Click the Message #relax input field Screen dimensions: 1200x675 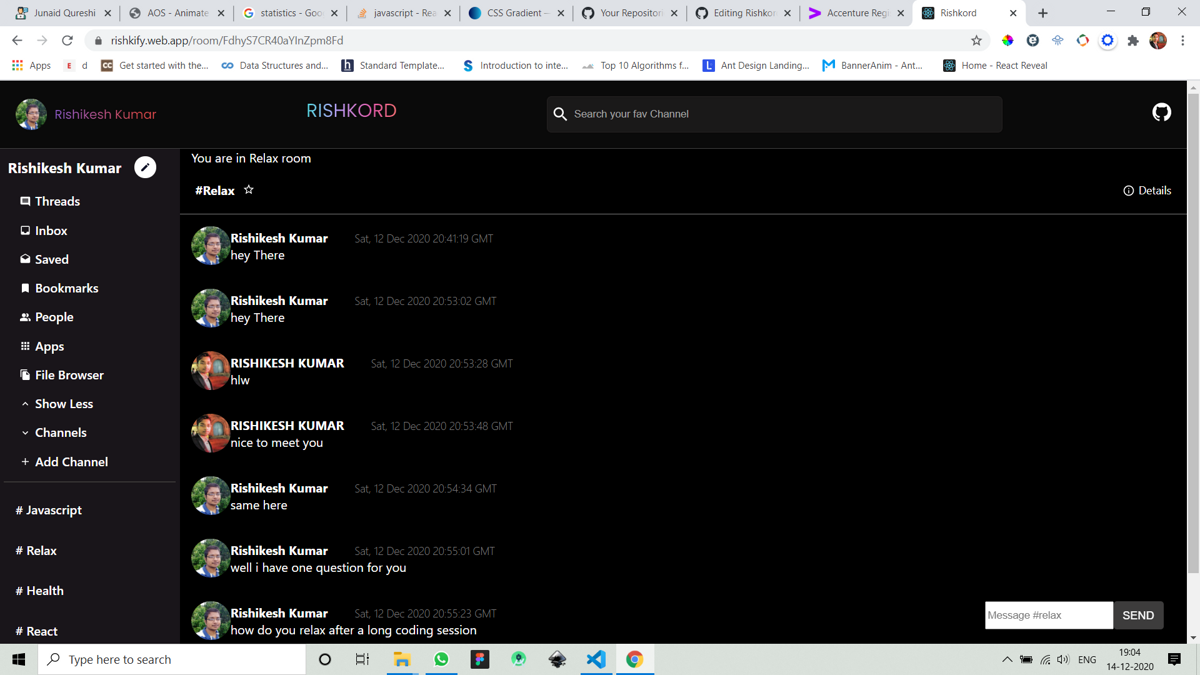pos(1049,615)
